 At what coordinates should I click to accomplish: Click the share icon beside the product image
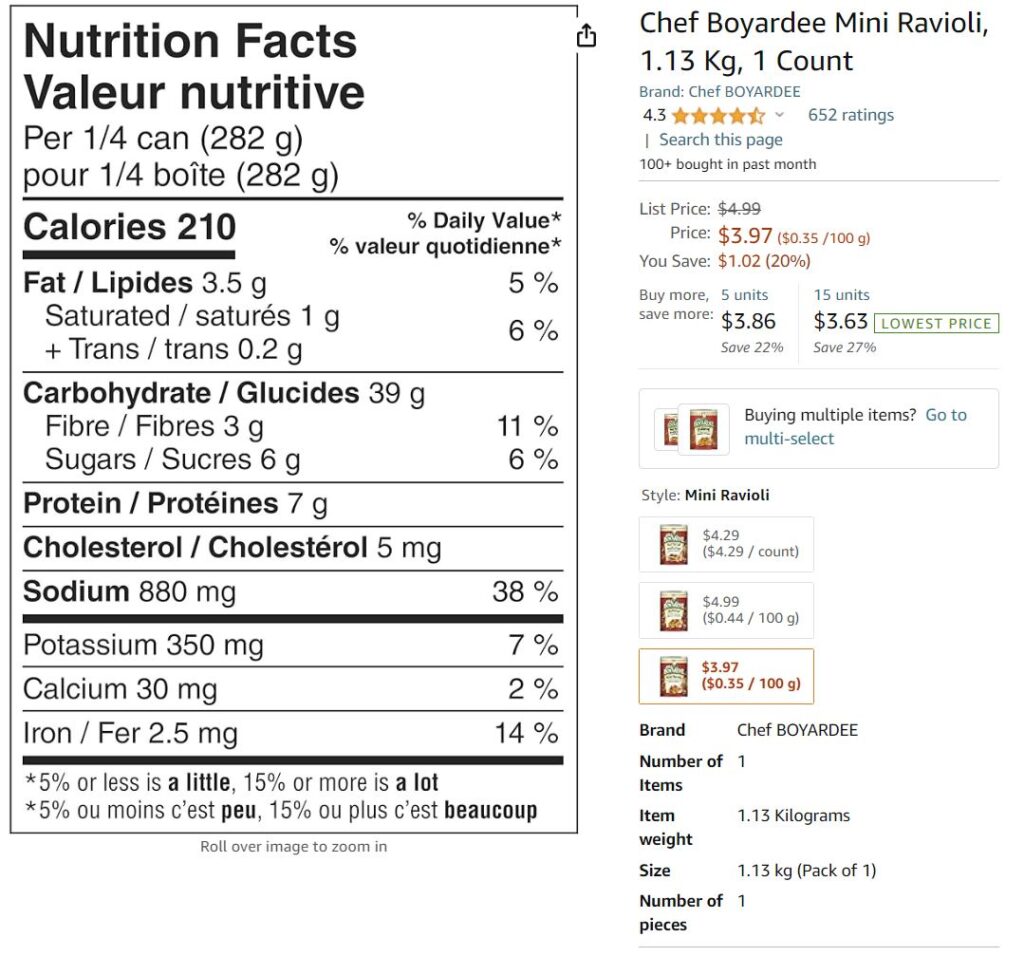(586, 36)
